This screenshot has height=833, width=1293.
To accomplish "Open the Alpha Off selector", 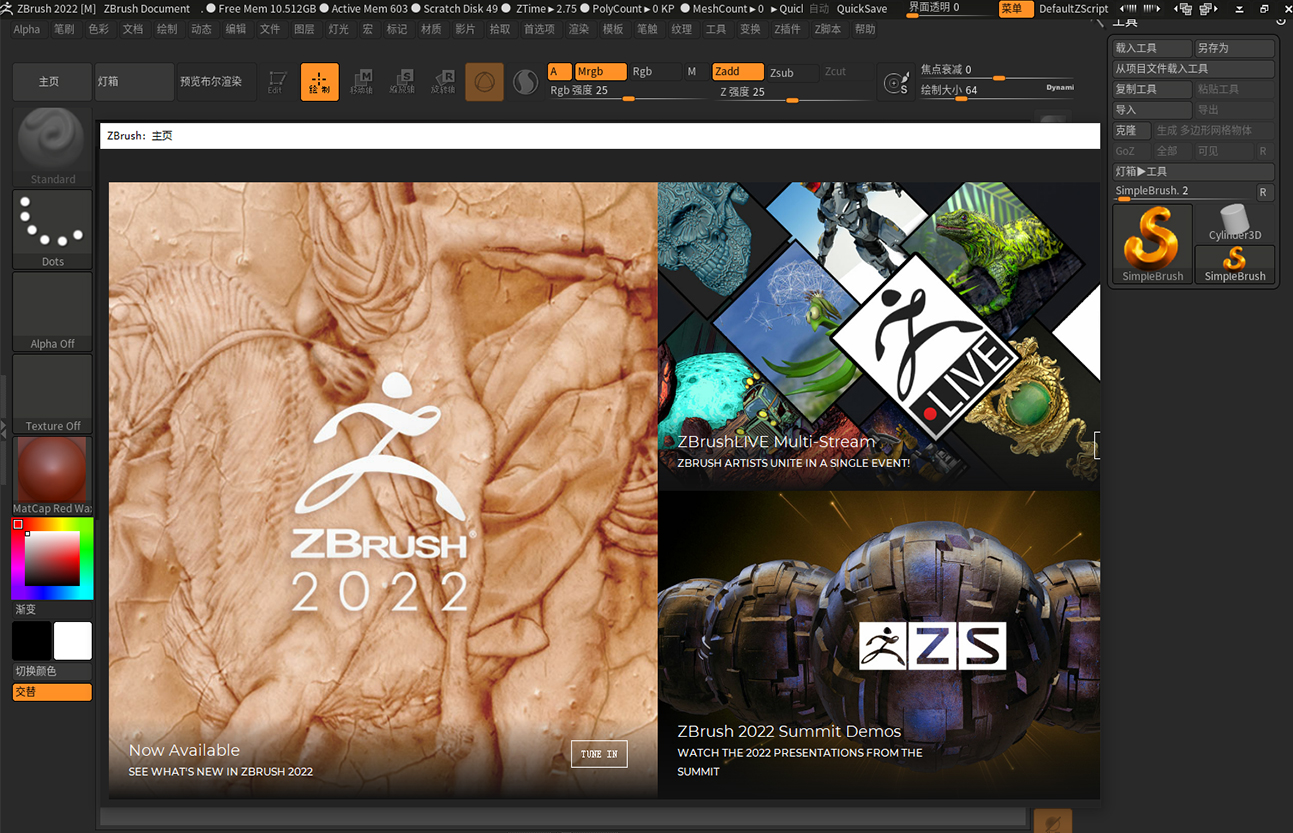I will [x=52, y=312].
